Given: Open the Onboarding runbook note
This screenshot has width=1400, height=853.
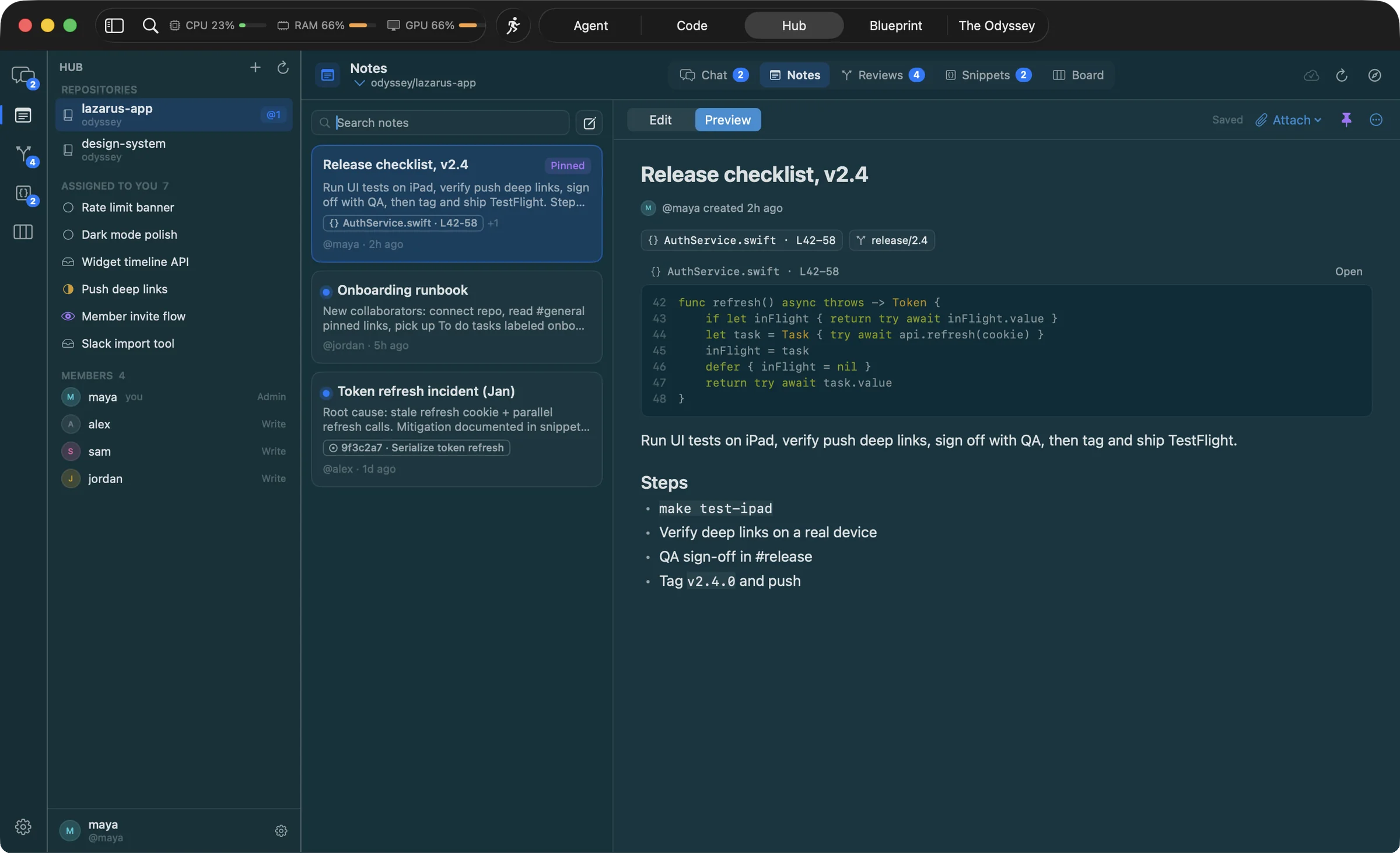Looking at the screenshot, I should point(457,317).
